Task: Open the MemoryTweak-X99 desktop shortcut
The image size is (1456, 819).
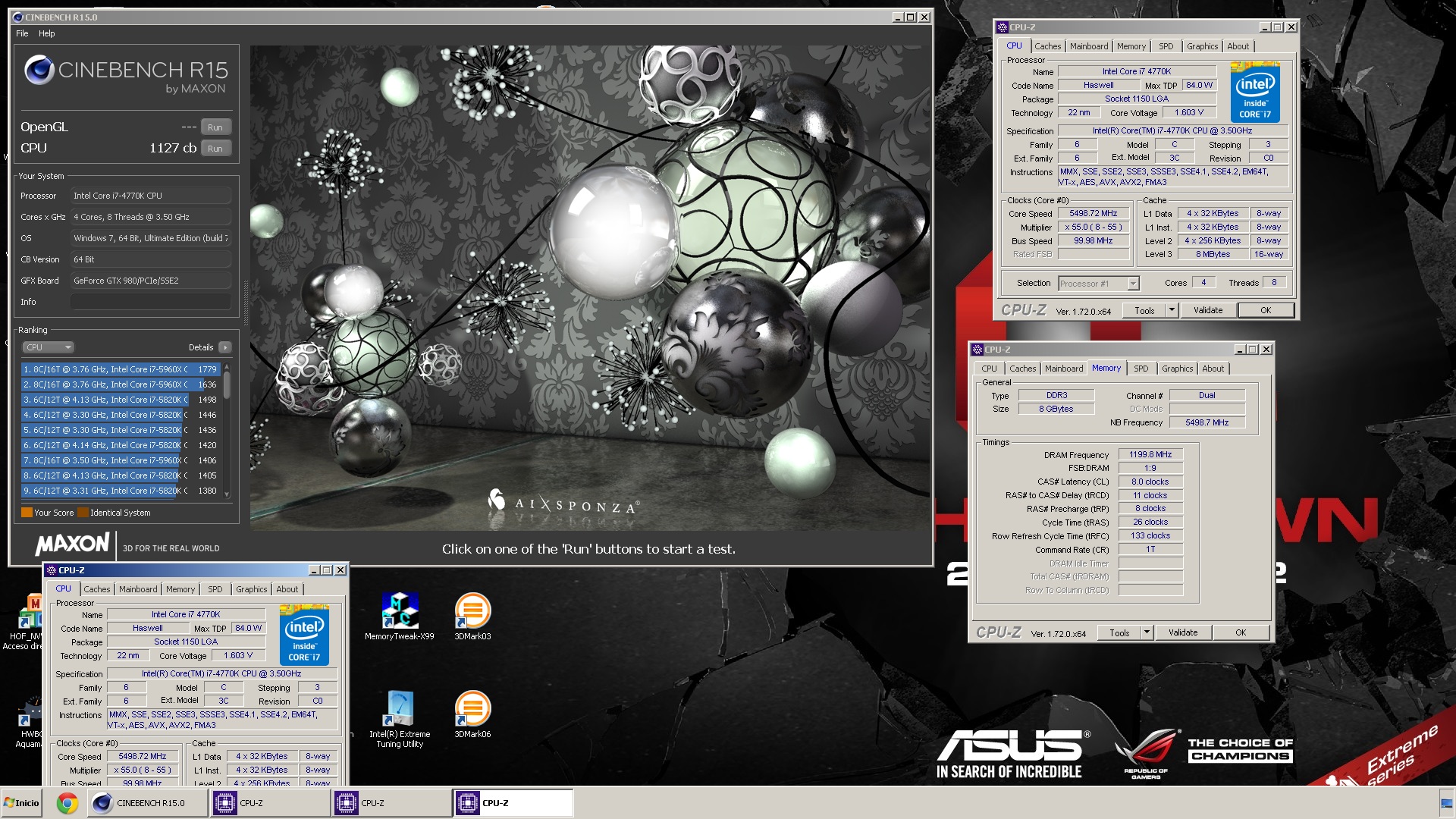Action: coord(400,617)
